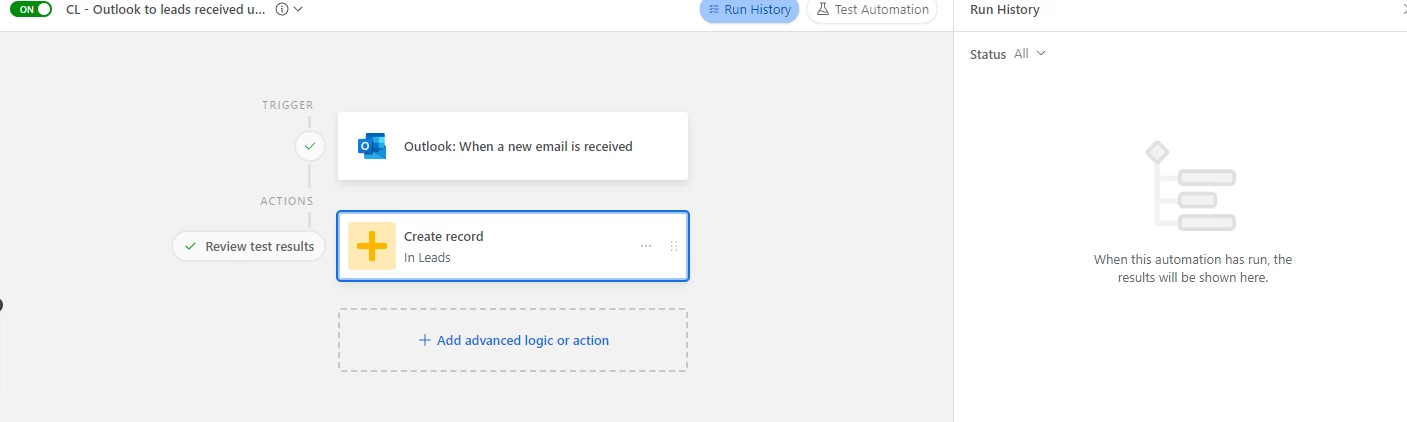Click the automation title CL - Outlook to leads

166,9
